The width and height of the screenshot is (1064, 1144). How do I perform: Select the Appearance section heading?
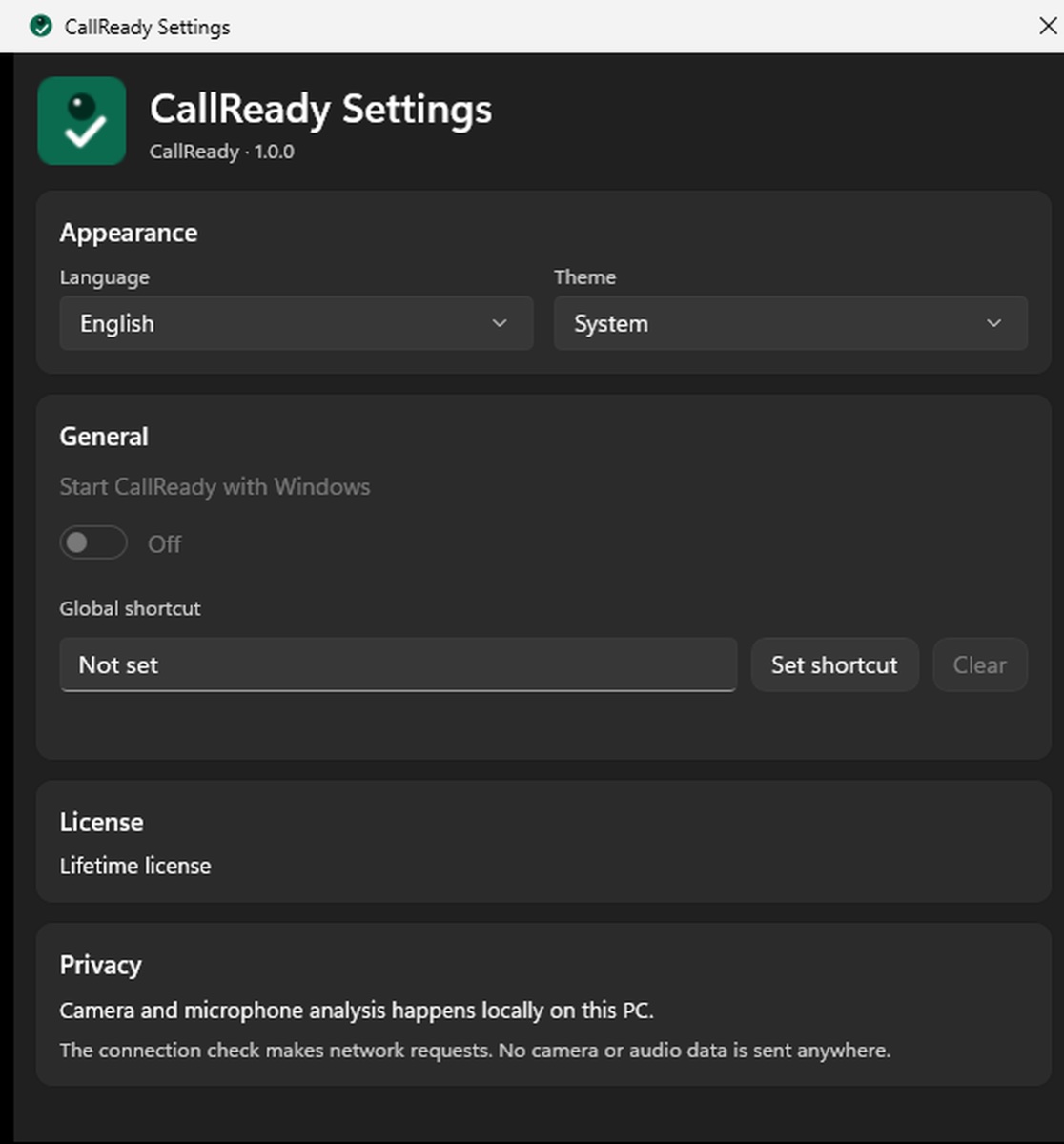tap(129, 234)
